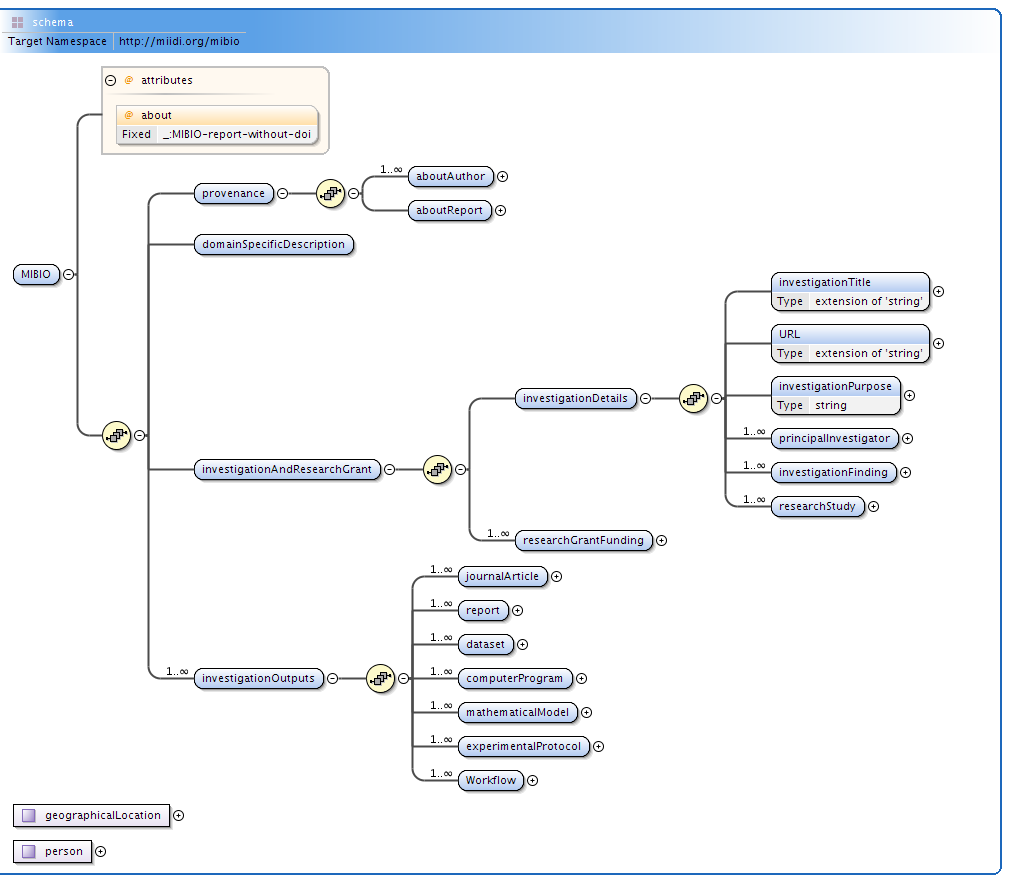
Task: Collapse the MIBIO root element
Action: click(69, 274)
